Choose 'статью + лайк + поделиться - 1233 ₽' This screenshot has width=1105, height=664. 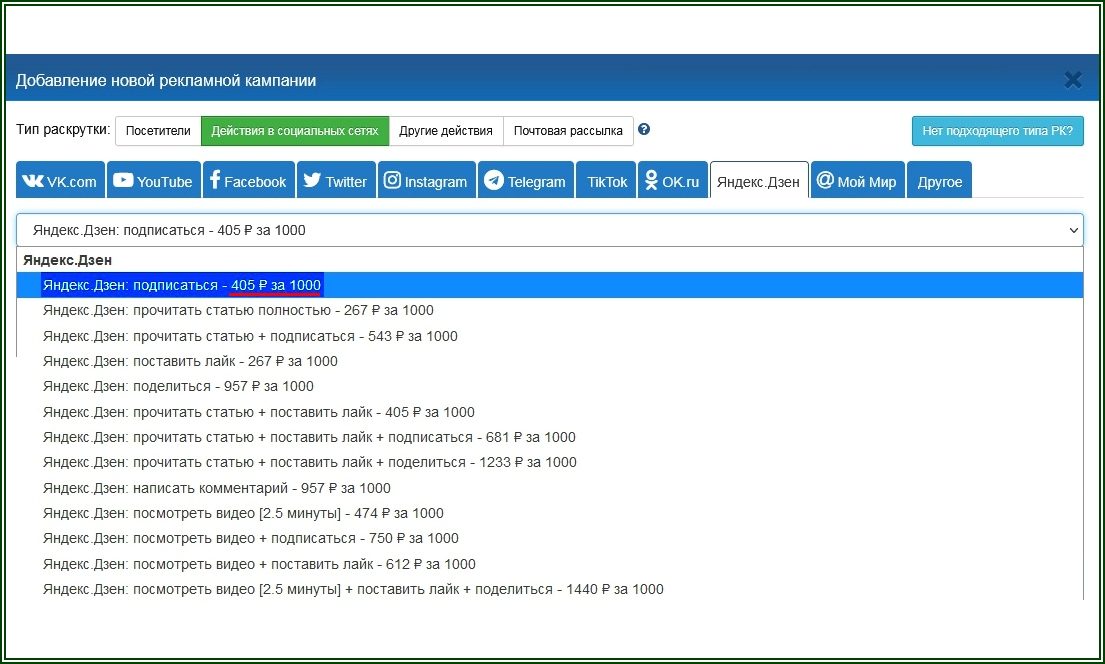[x=550, y=462]
